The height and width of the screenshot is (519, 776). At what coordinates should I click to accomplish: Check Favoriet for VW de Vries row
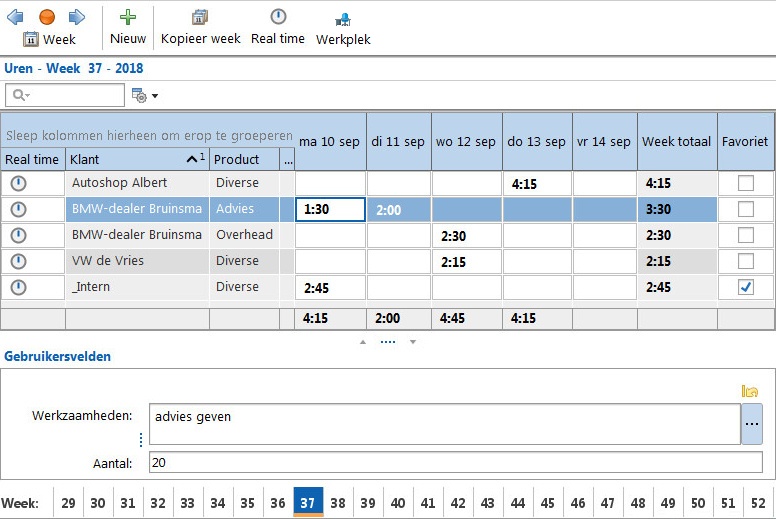(x=745, y=261)
